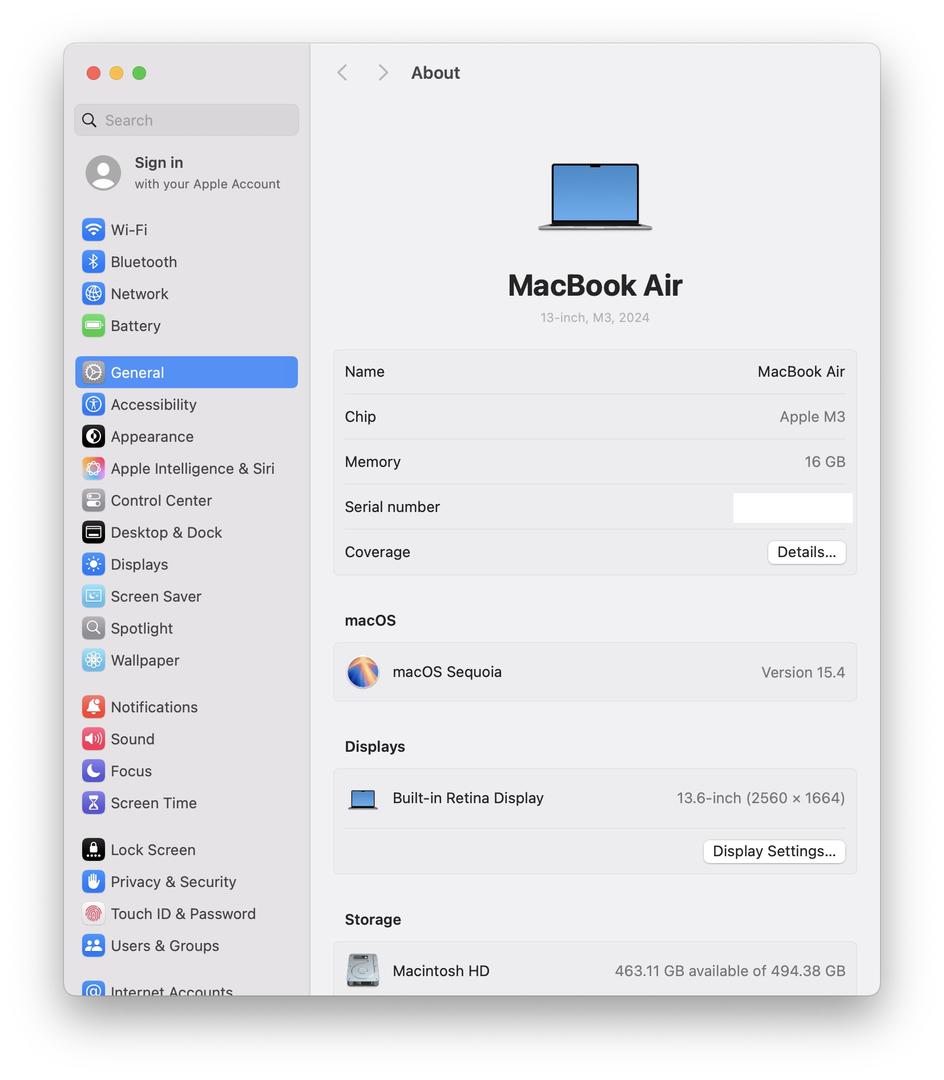The width and height of the screenshot is (944, 1080).
Task: Click the Macintosh HD label
Action: pos(441,971)
